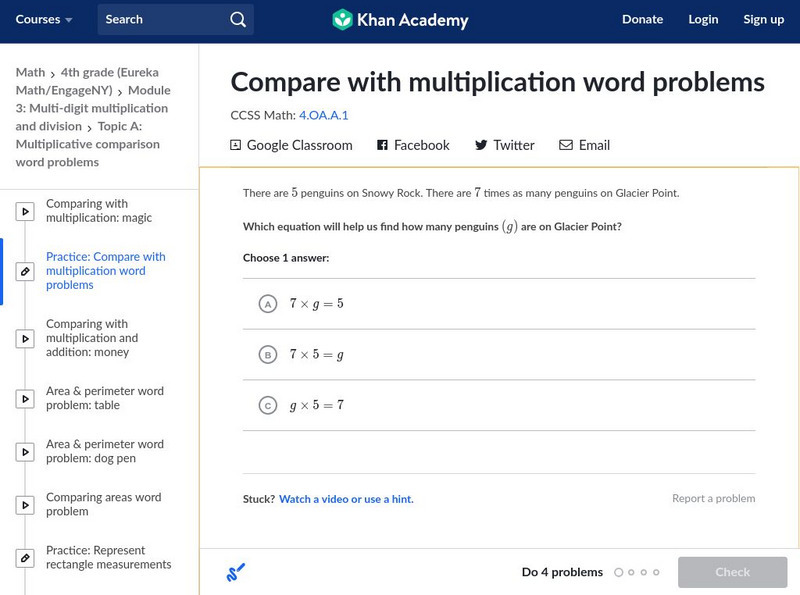
Task: Click the Facebook share icon
Action: pyautogui.click(x=382, y=145)
